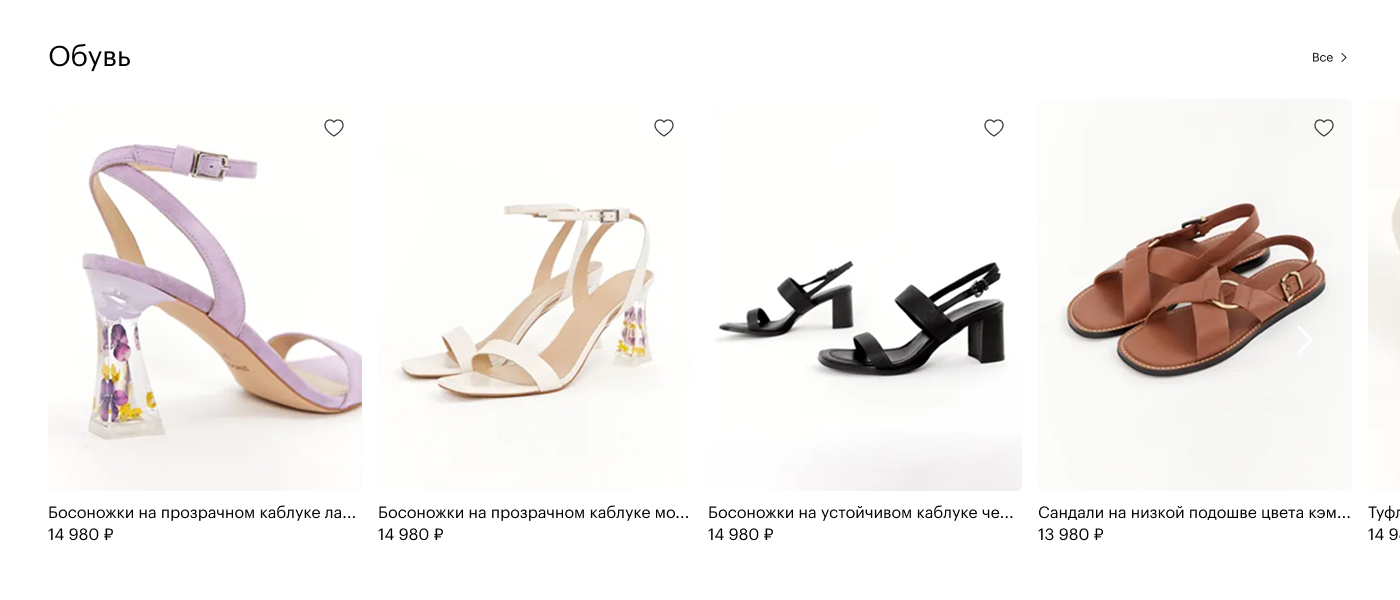Screen dimensions: 1400x600
Task: View the brown crisscross flat sandals image
Action: point(1195,295)
